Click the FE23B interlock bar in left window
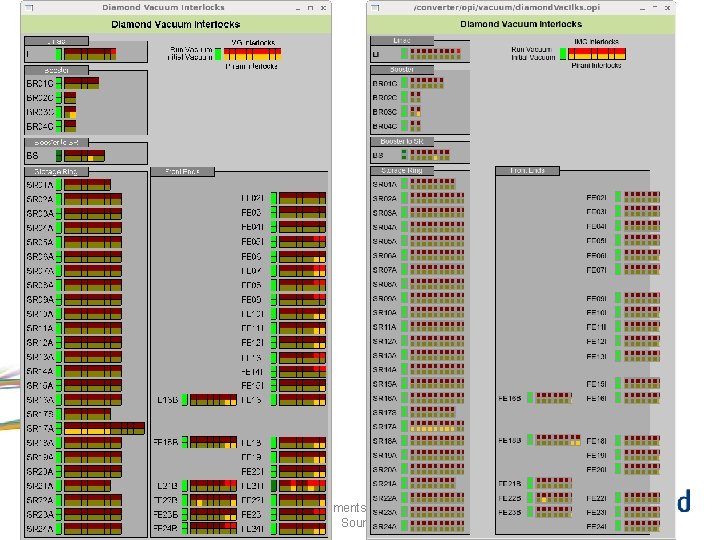Image resolution: width=720 pixels, height=540 pixels. pos(213,514)
